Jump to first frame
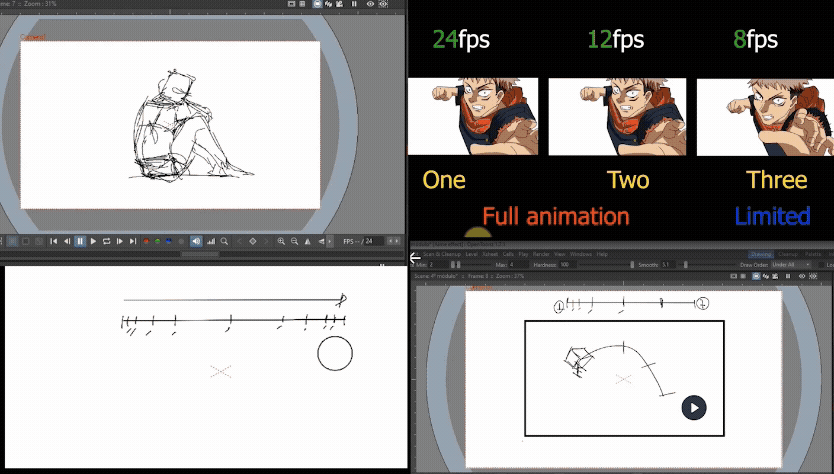834x474 pixels. click(x=53, y=241)
